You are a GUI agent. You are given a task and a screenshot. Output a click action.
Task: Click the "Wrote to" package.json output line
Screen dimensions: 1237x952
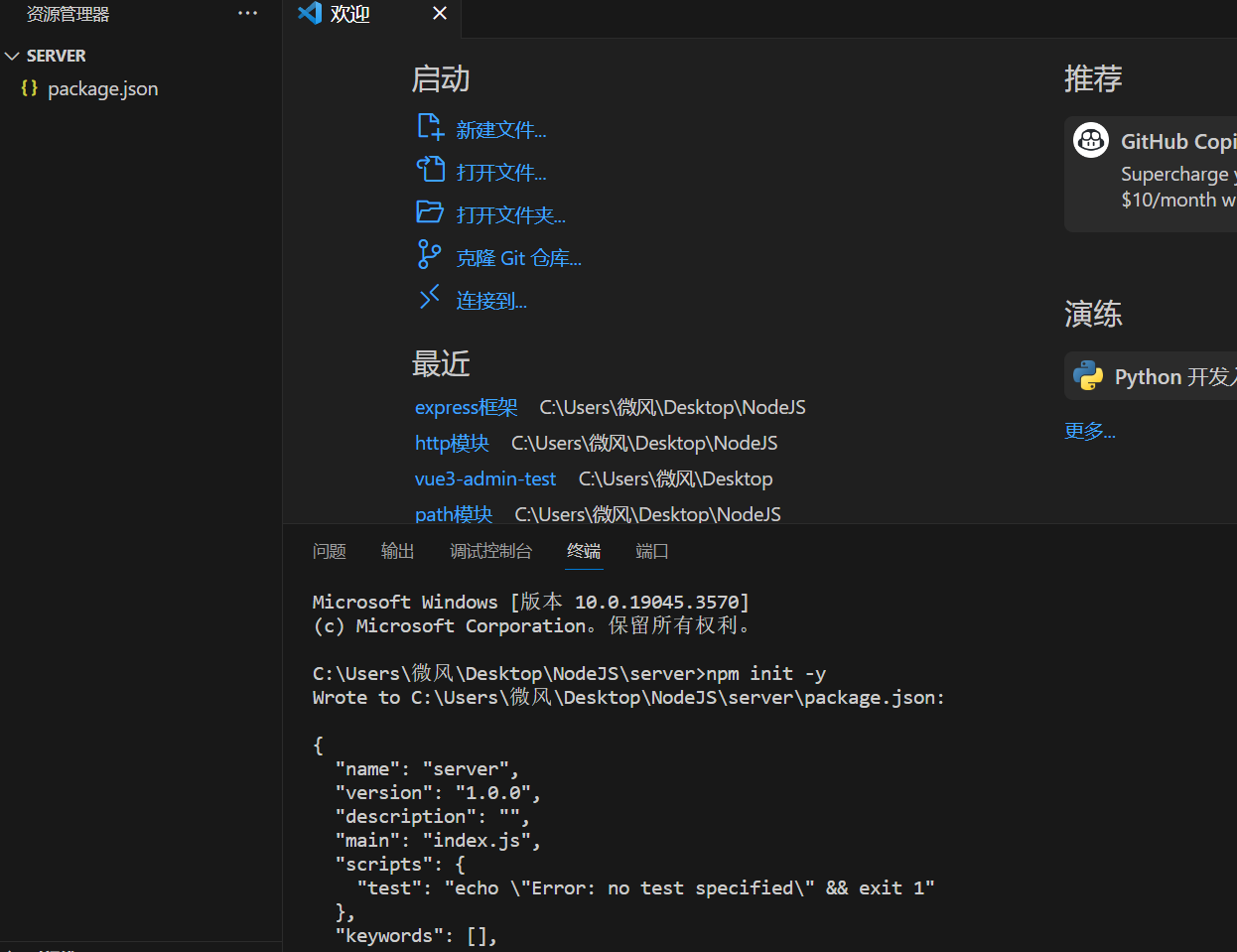(628, 698)
